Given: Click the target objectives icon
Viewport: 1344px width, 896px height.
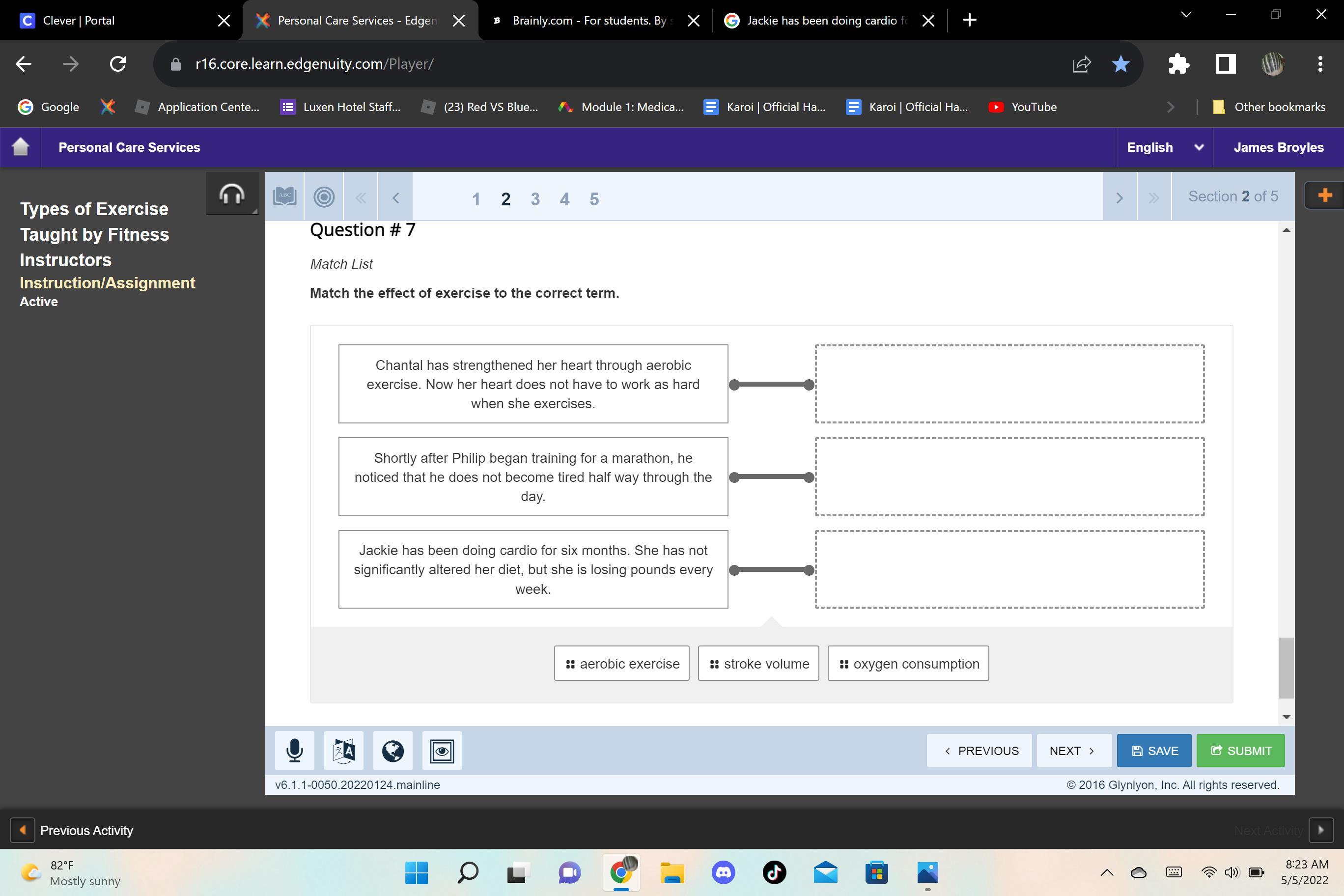Looking at the screenshot, I should [x=324, y=197].
